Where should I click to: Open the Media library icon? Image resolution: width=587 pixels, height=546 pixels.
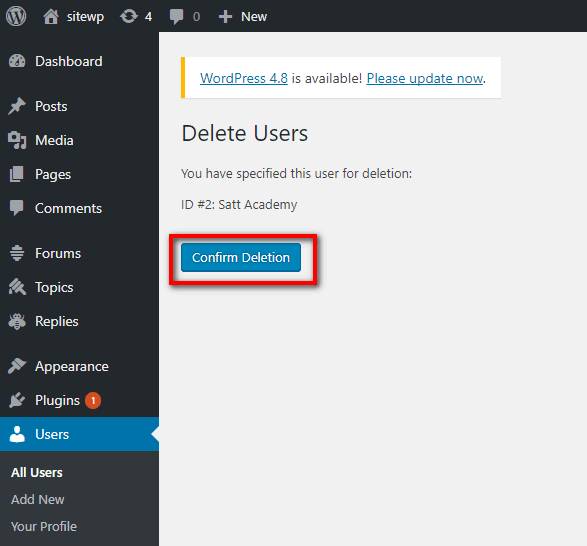click(x=17, y=140)
